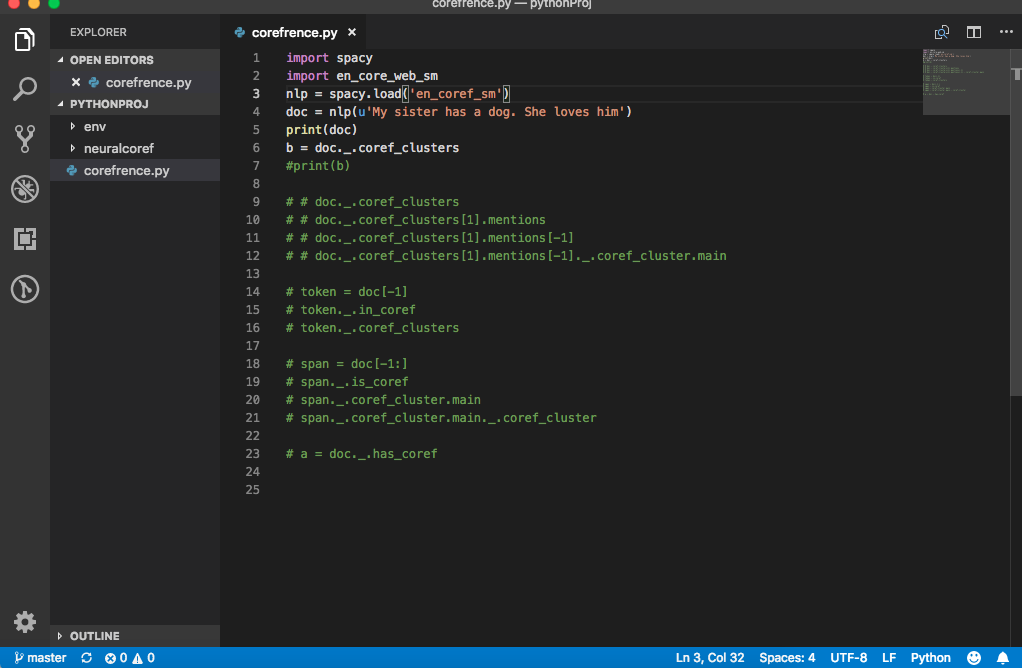Open the Manage gear settings menu
This screenshot has height=668, width=1022.
(25, 622)
